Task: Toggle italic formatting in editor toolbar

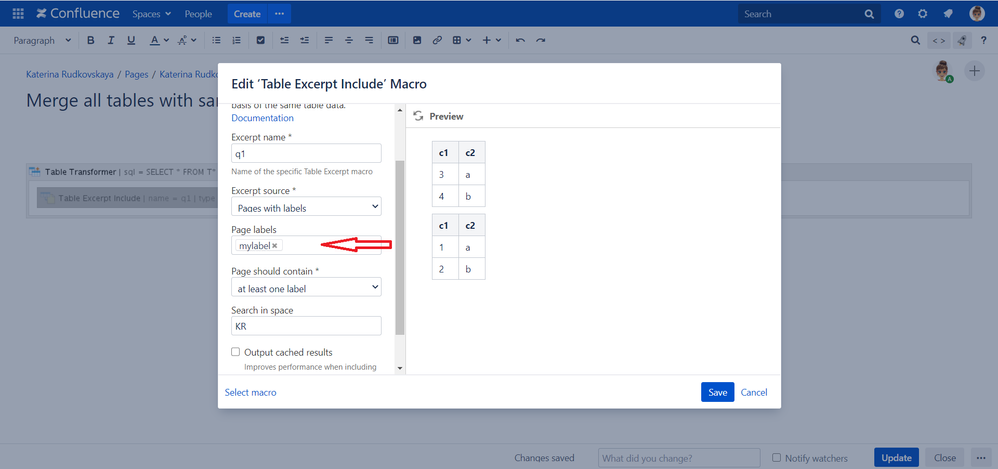Action: (111, 40)
